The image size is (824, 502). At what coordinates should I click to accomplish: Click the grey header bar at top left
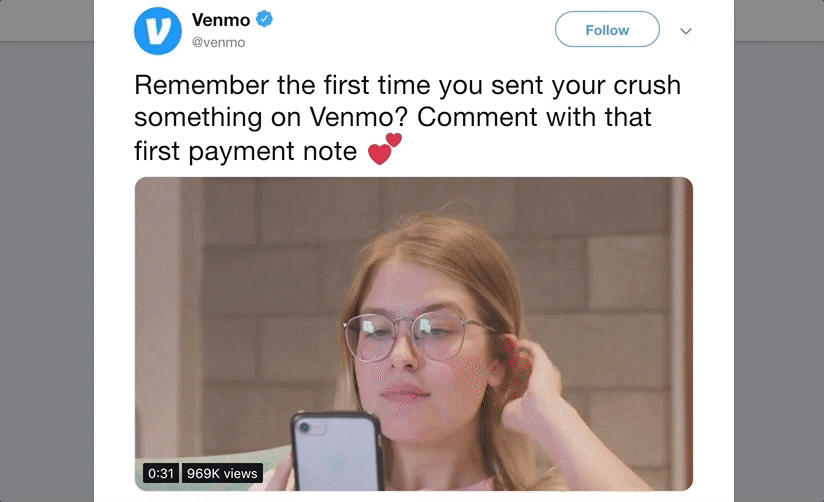(x=47, y=21)
